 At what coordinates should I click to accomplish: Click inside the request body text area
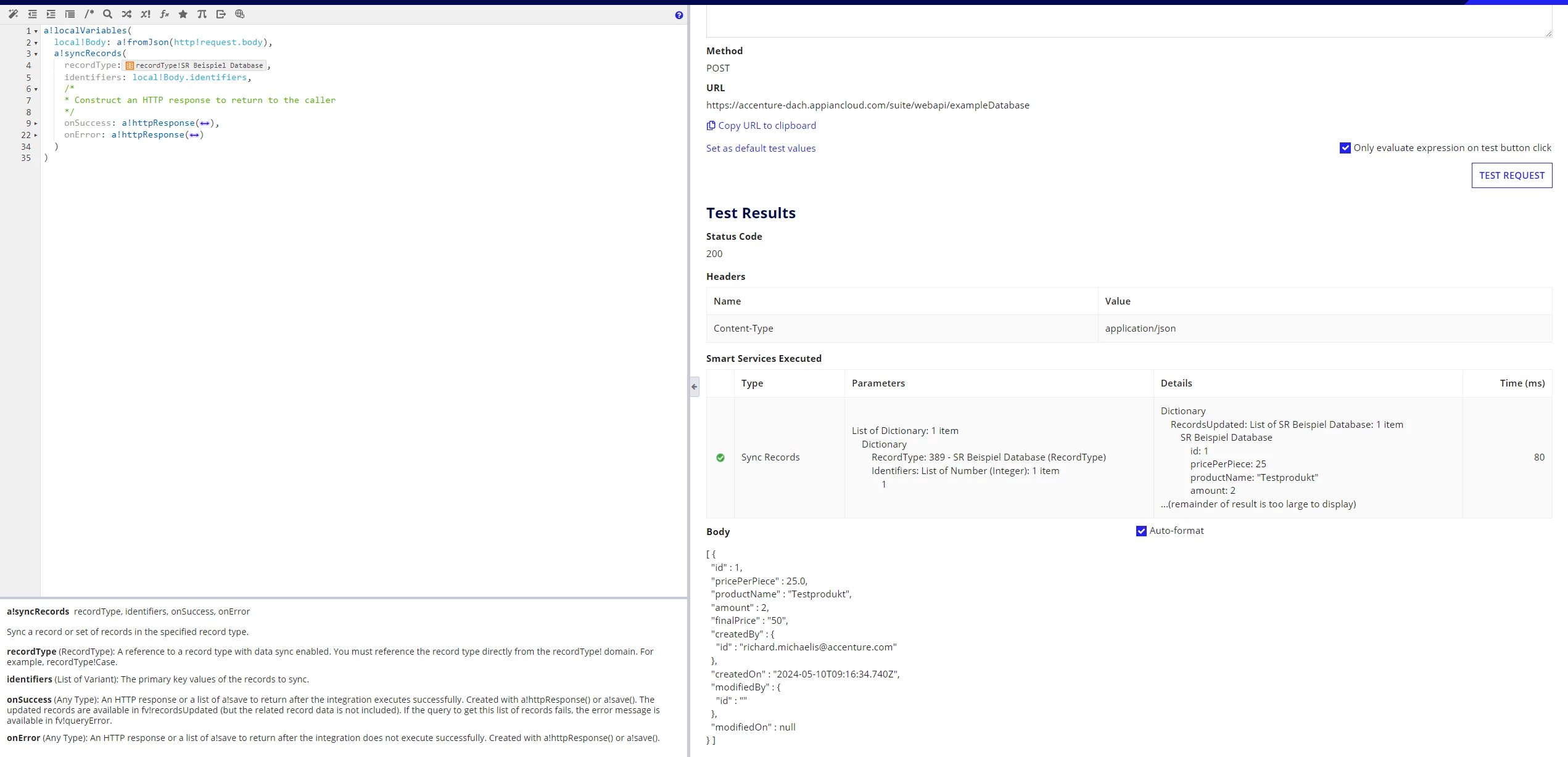click(x=1129, y=22)
